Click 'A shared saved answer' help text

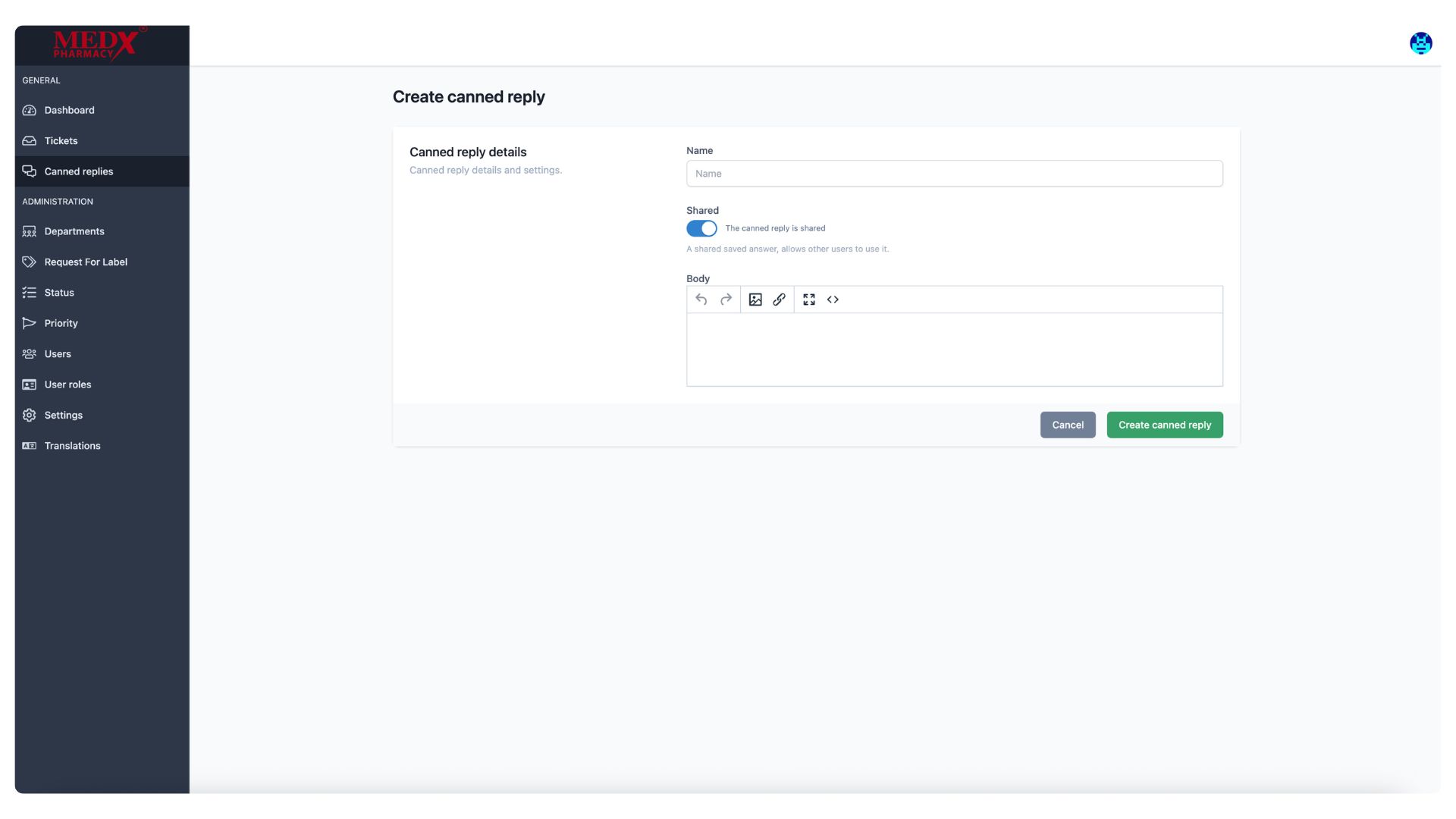(x=787, y=249)
